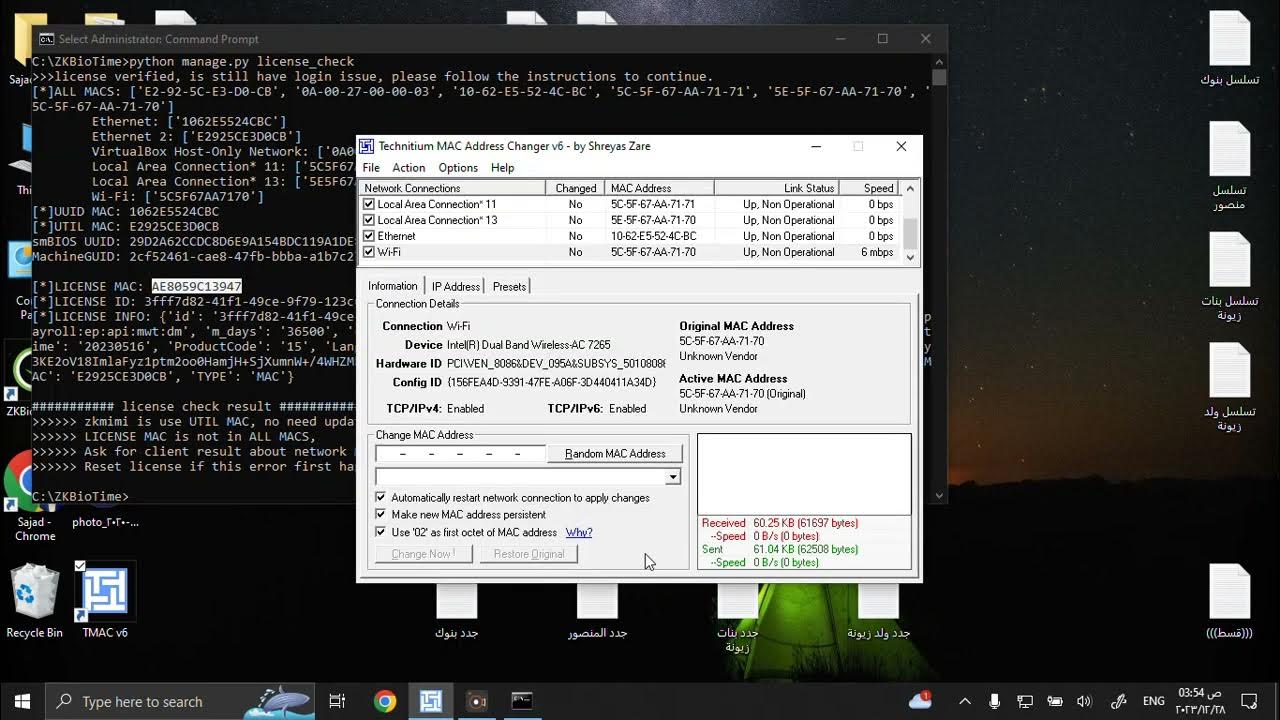This screenshot has height=720, width=1280.
Task: Click the Command Prompt vertical scrollbar
Action: 939,280
